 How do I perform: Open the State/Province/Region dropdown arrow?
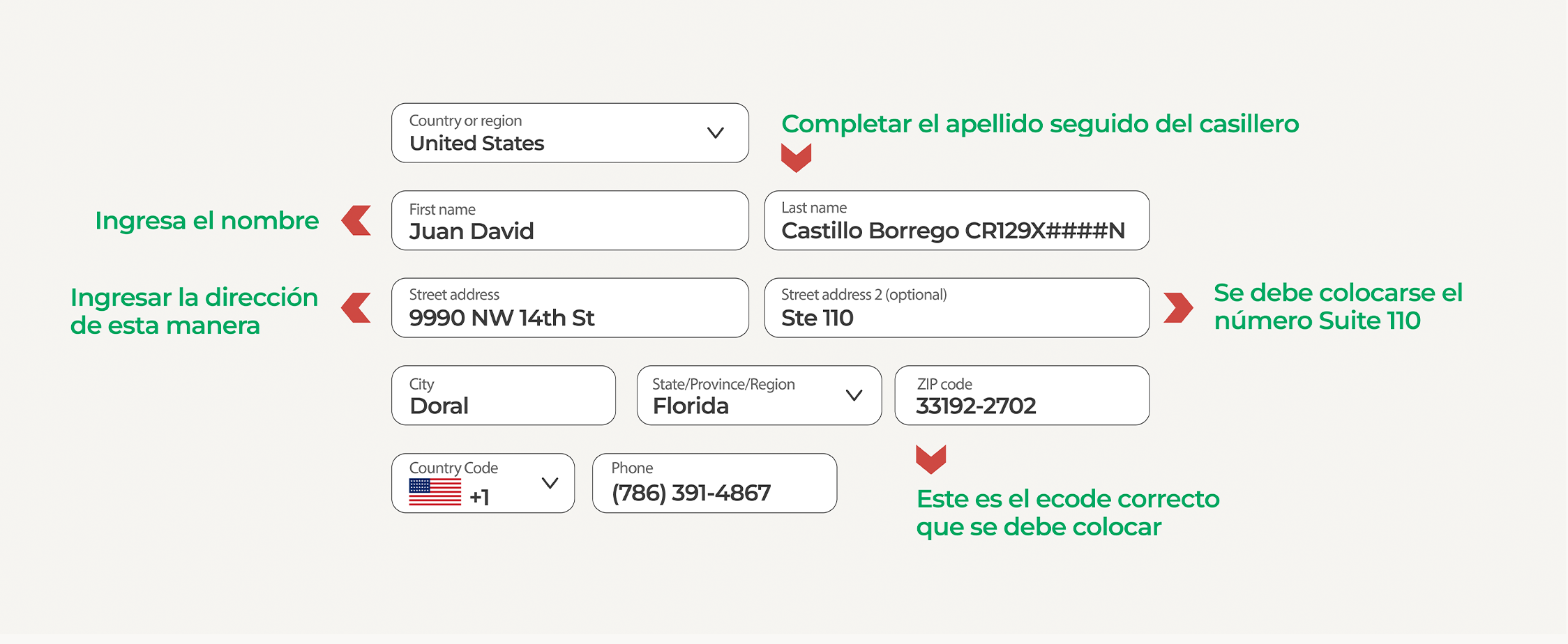pyautogui.click(x=854, y=395)
